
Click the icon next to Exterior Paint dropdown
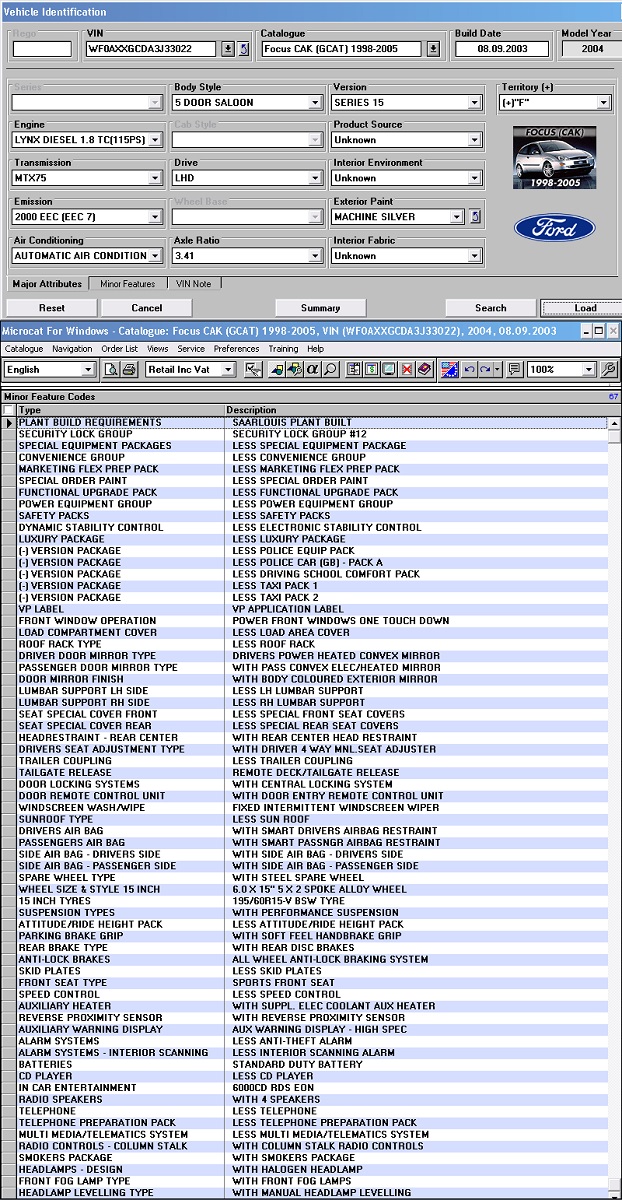coord(476,216)
